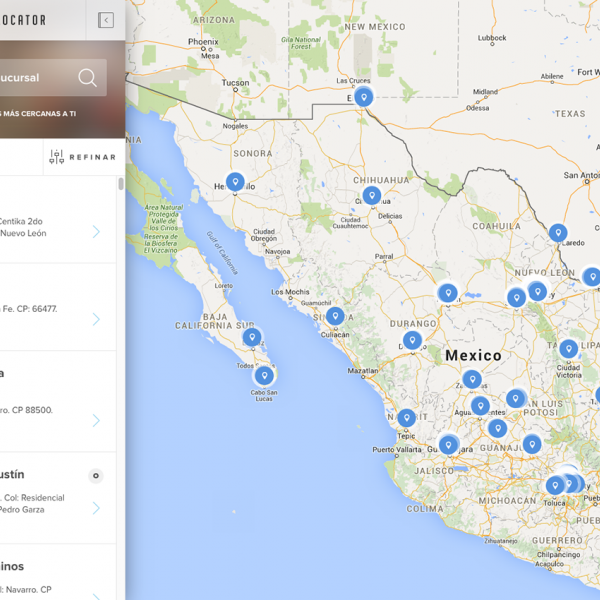Select the map pin at Tepic
This screenshot has height=600, width=600.
click(407, 418)
